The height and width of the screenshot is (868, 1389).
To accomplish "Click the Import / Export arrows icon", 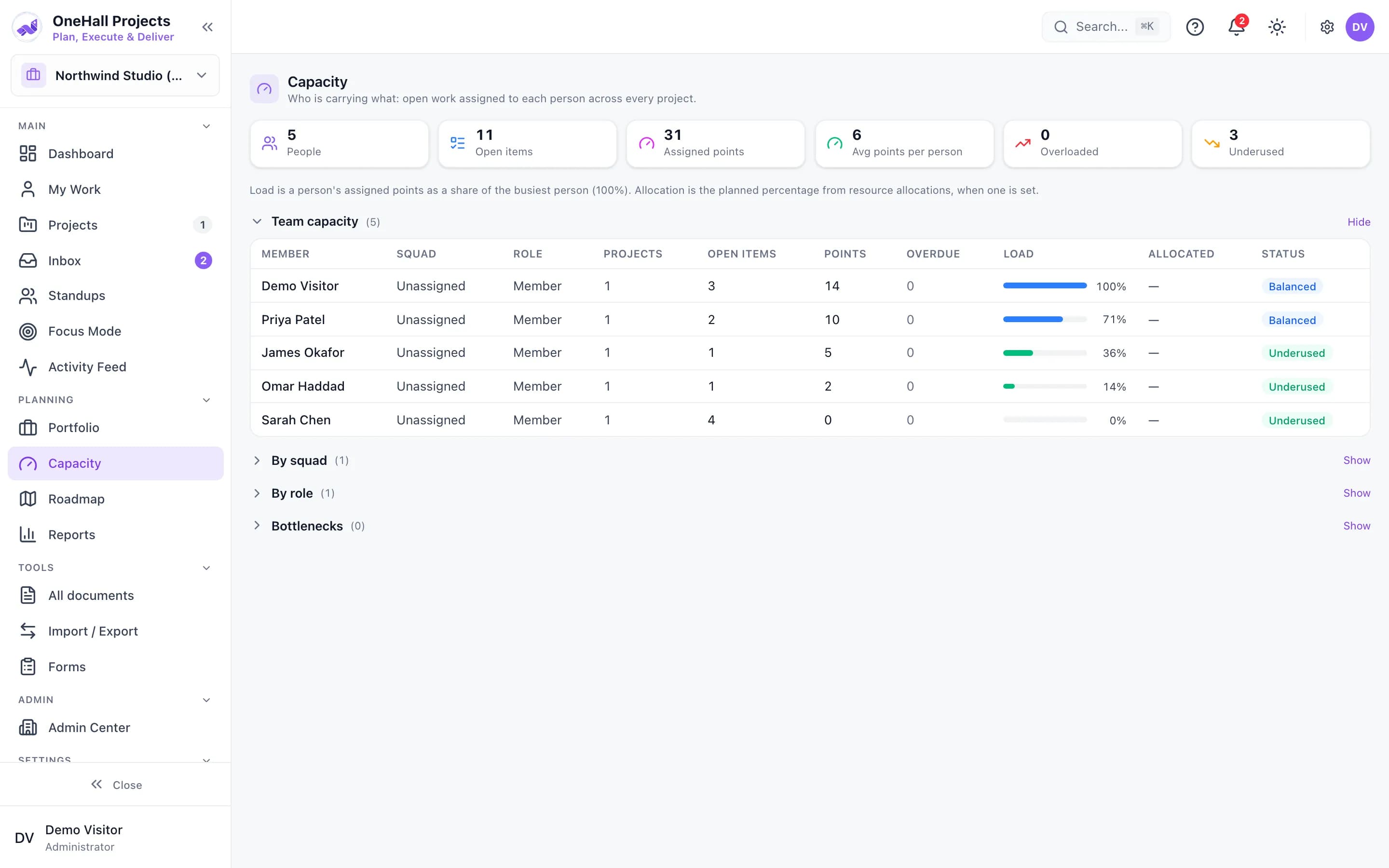I will [27, 631].
